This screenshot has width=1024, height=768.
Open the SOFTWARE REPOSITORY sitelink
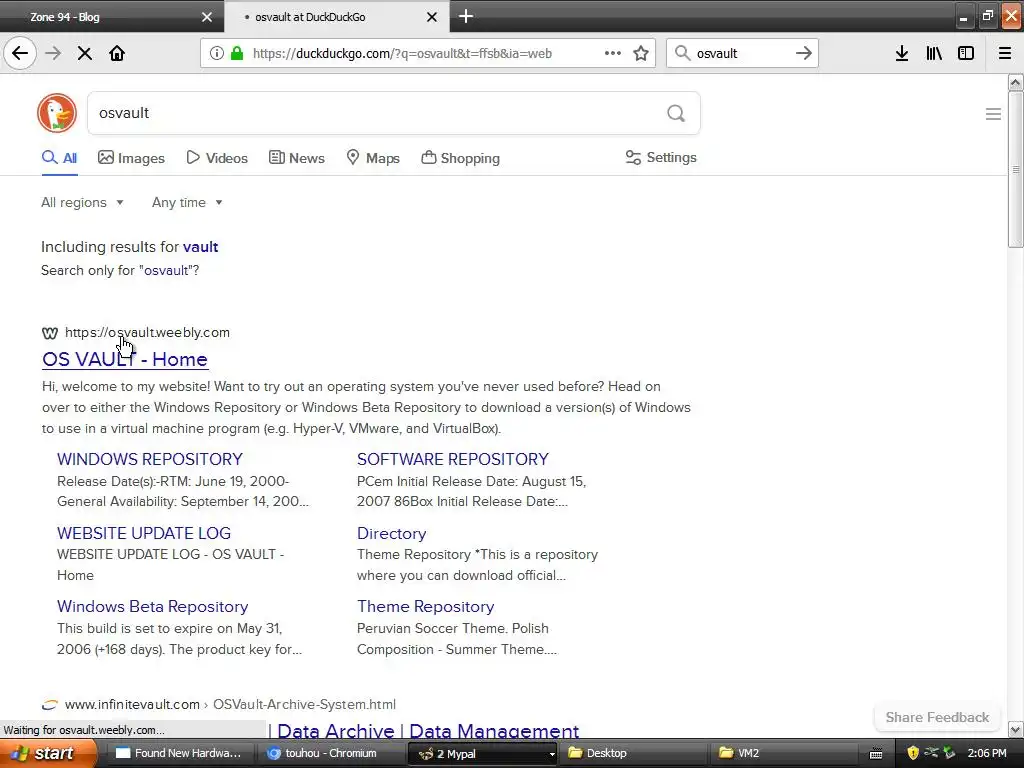453,459
